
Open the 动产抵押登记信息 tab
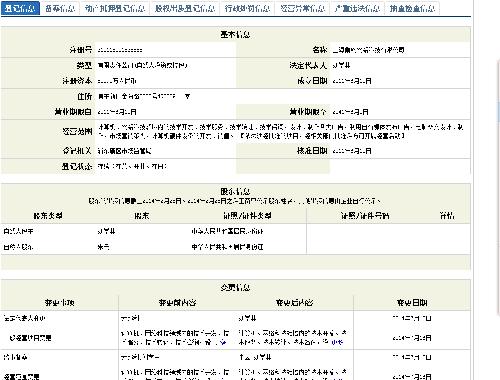point(115,8)
